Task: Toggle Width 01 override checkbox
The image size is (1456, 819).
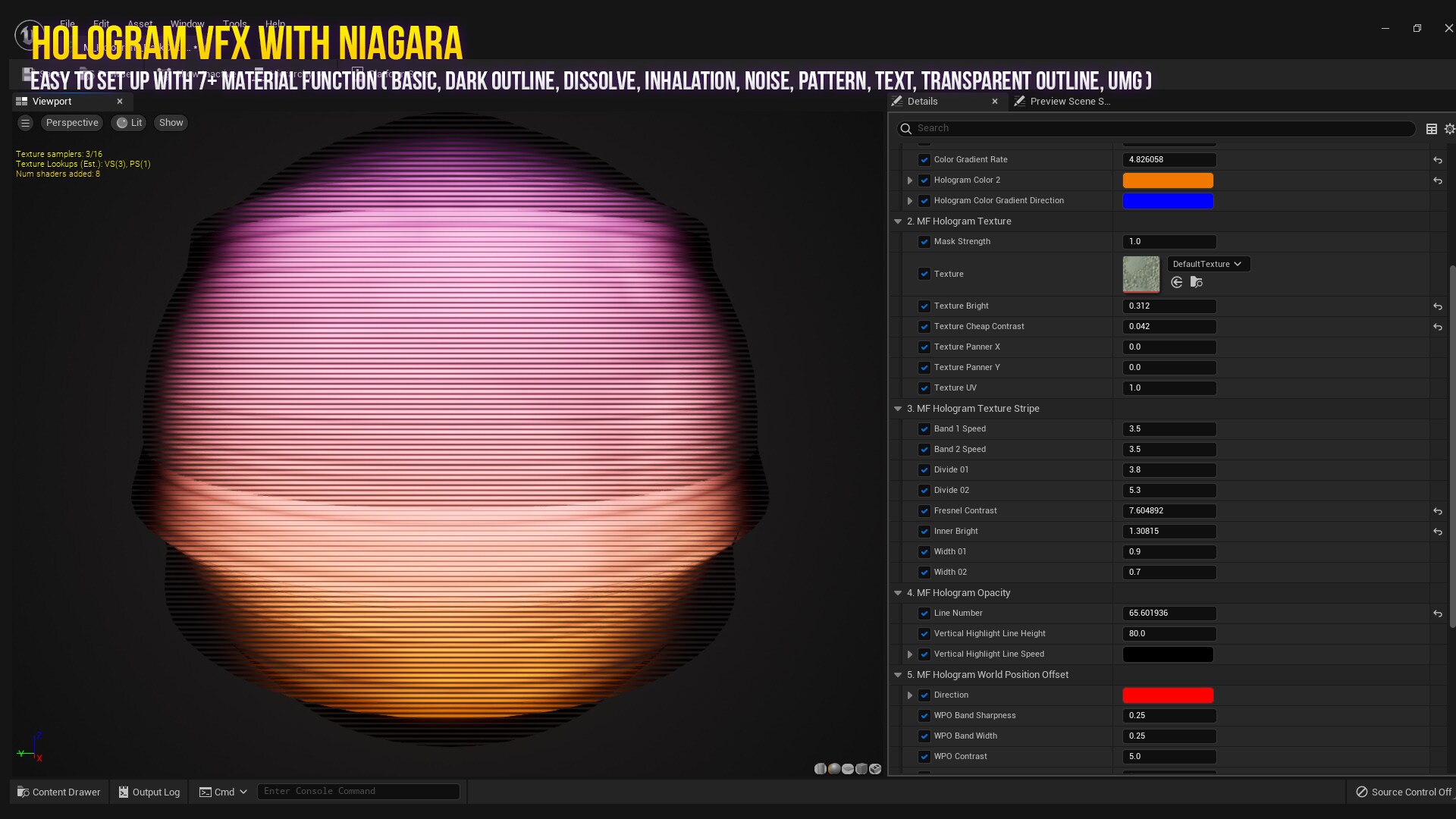Action: point(924,552)
